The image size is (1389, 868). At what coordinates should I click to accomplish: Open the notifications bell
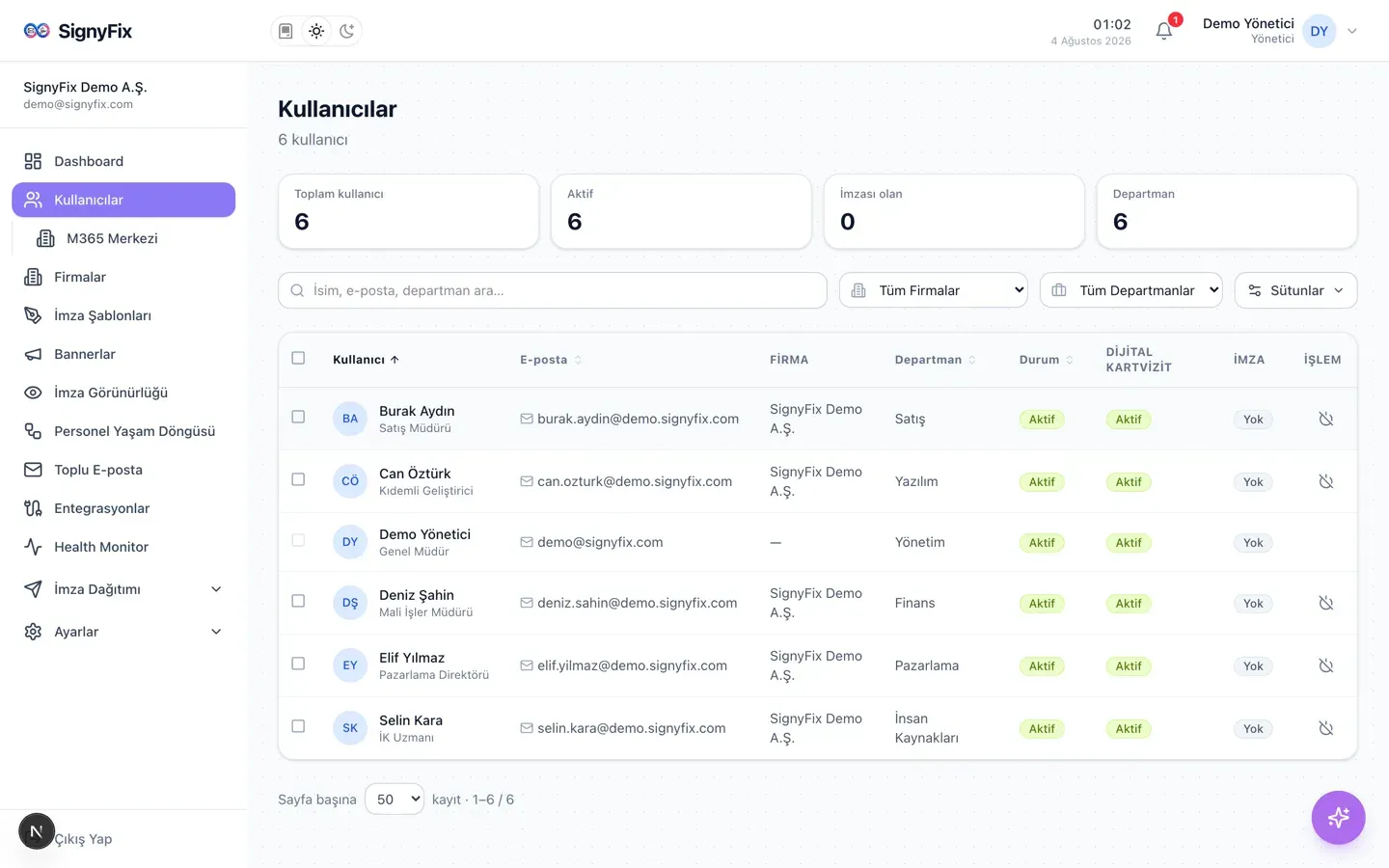click(x=1164, y=31)
